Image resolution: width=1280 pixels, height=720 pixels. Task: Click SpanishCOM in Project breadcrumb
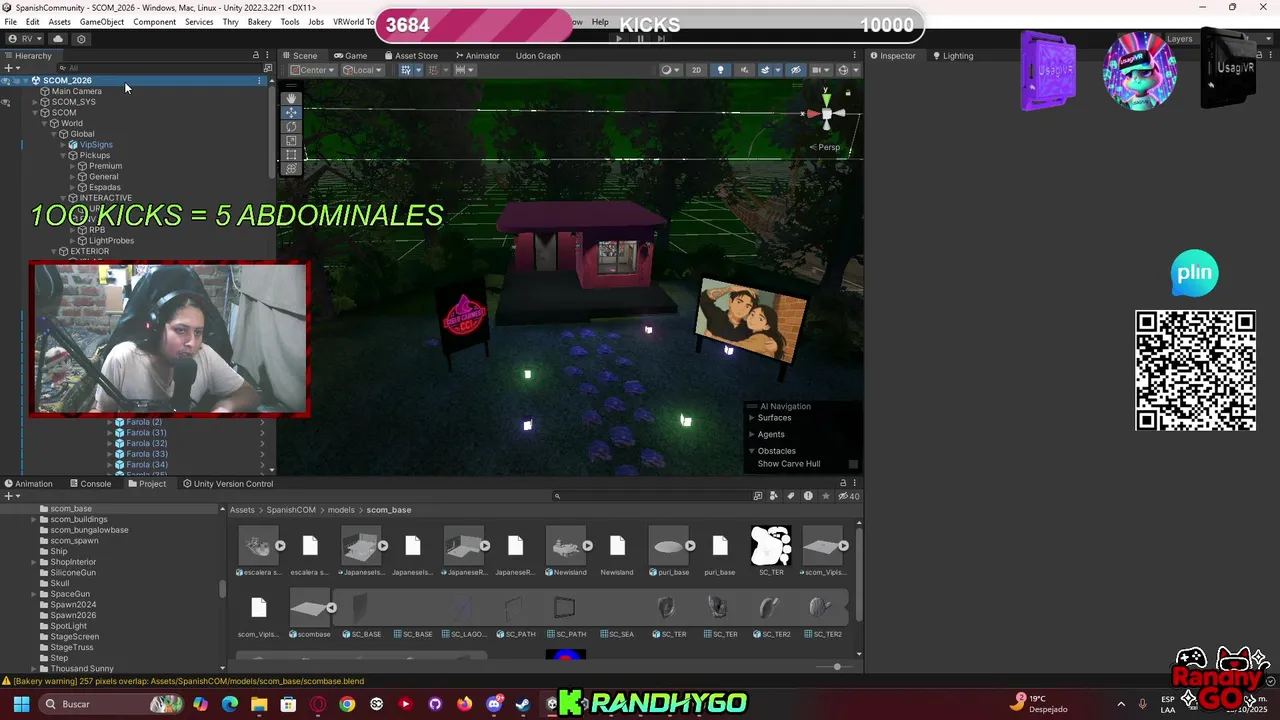[291, 510]
